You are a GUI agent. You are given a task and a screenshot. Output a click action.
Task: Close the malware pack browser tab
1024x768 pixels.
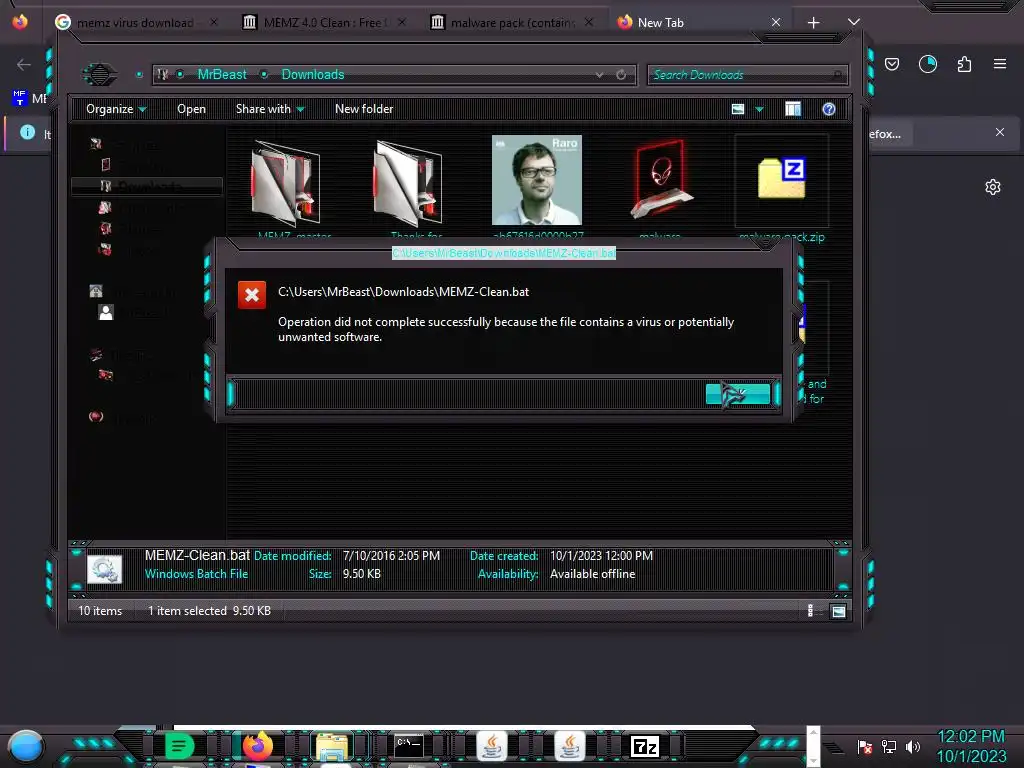(x=589, y=22)
